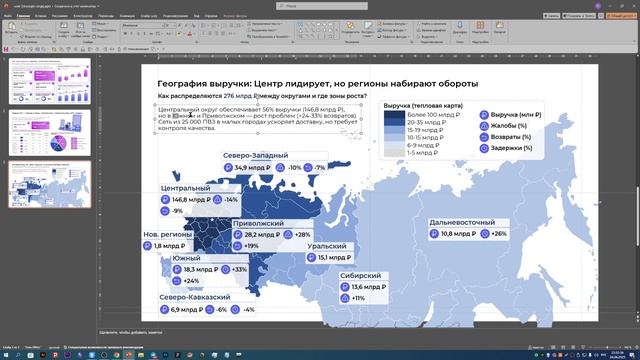Toggle Text Shadow formatting

(x=145, y=33)
